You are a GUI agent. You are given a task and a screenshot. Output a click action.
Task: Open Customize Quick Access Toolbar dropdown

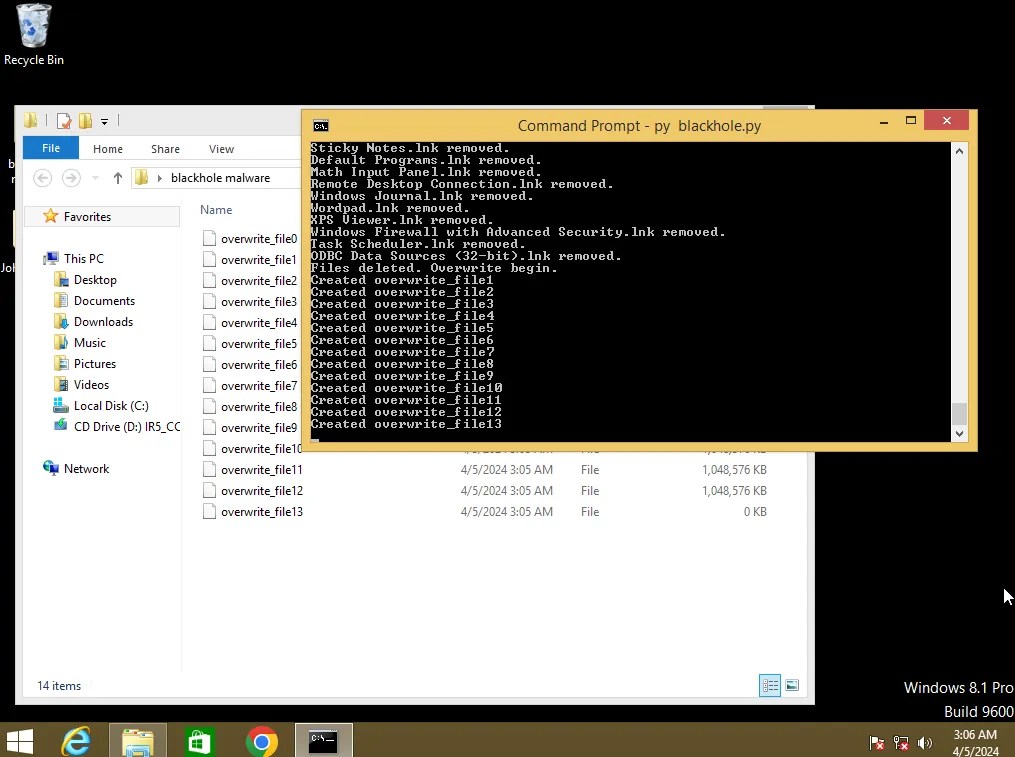tap(104, 122)
